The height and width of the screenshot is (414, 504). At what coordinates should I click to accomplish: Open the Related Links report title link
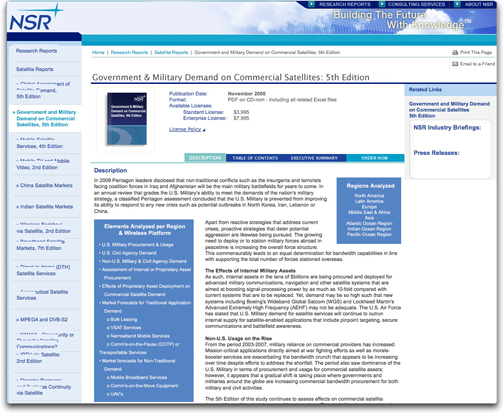pos(449,110)
